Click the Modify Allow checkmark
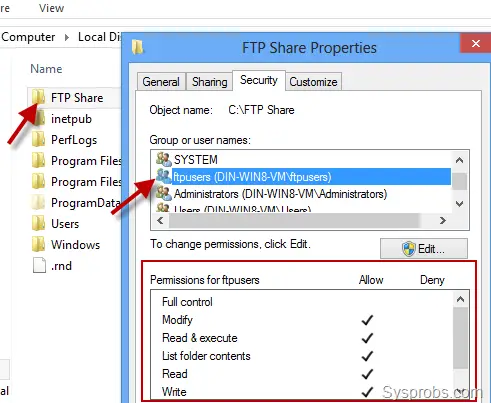The height and width of the screenshot is (403, 491). click(x=367, y=320)
